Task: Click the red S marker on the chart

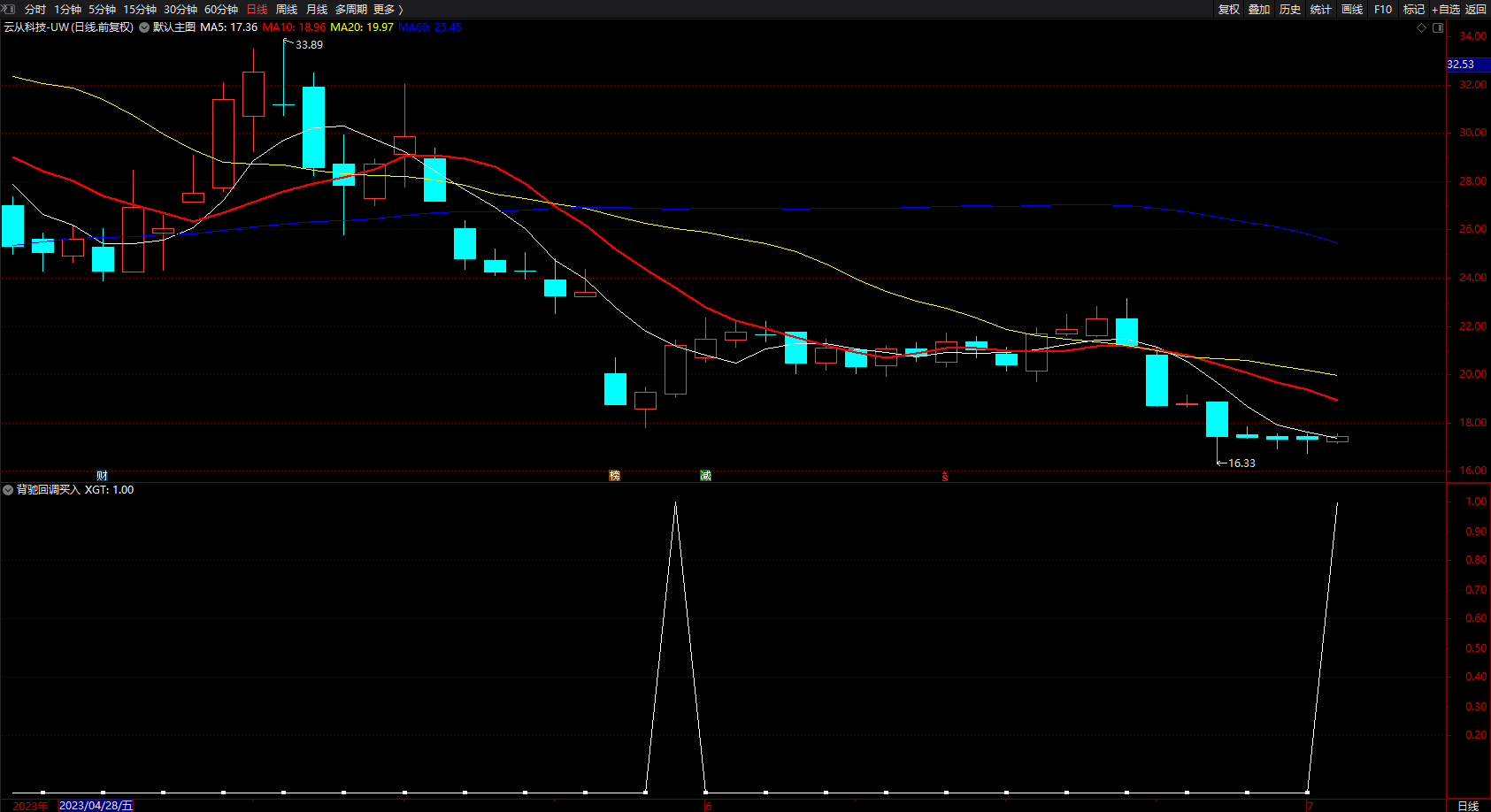Action: click(944, 478)
